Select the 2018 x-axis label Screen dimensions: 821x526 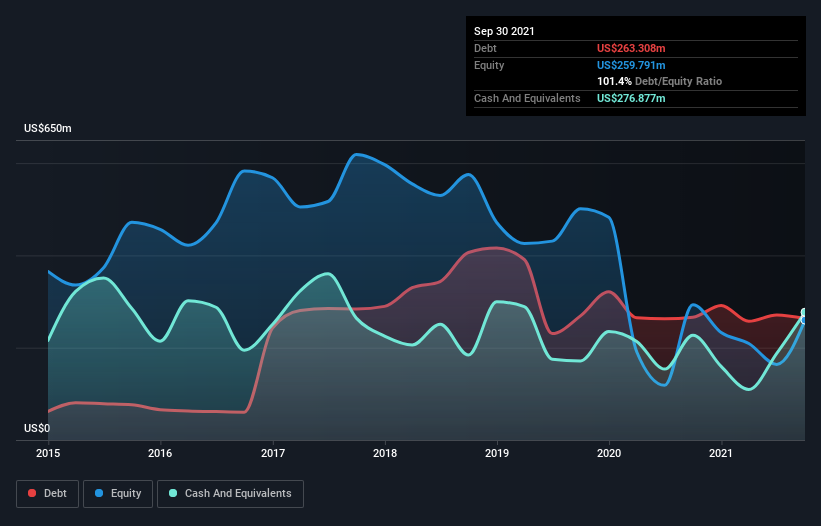pos(385,453)
